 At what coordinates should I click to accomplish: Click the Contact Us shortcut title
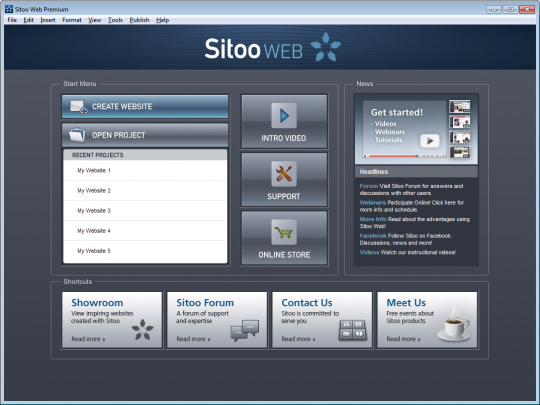pos(307,303)
